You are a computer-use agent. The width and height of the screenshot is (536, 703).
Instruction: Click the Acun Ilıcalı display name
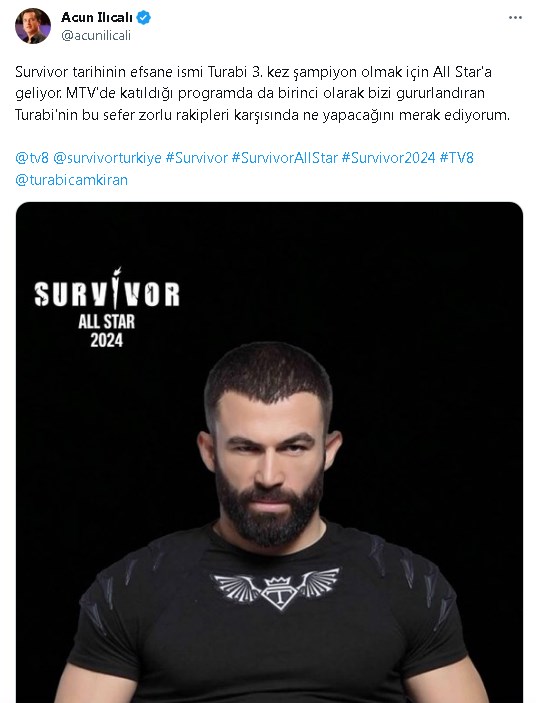pyautogui.click(x=97, y=17)
